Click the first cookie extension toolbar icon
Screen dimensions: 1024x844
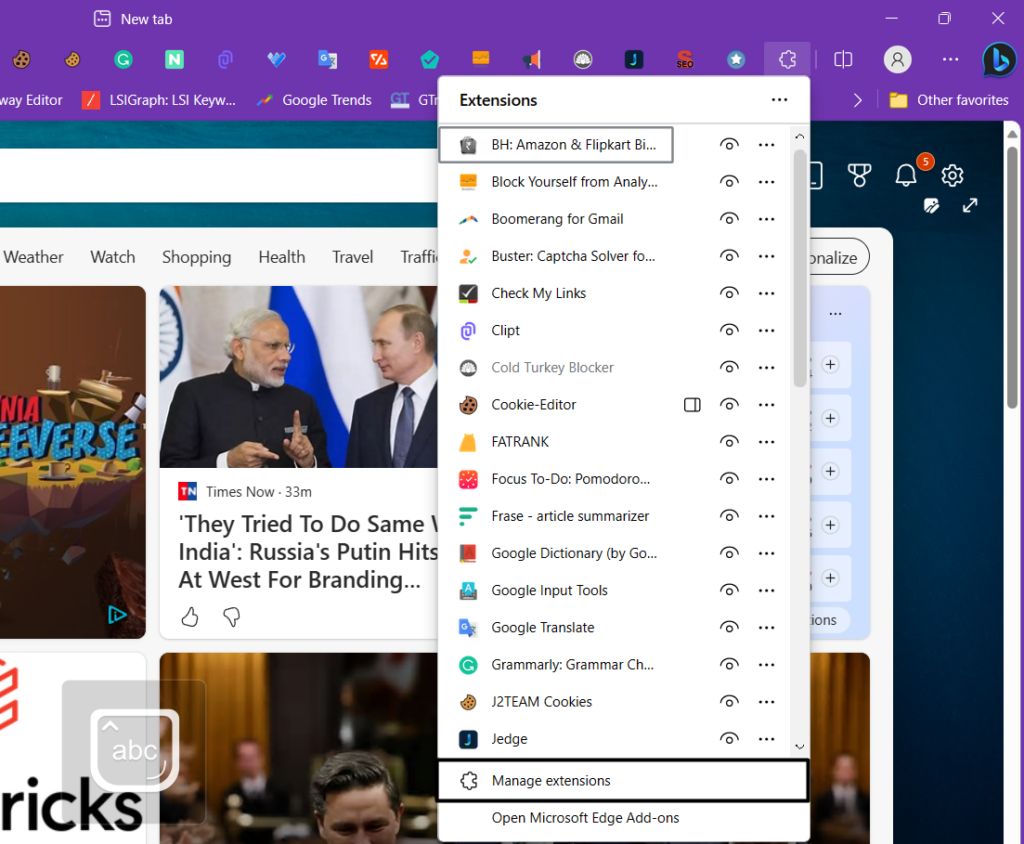[x=22, y=60]
